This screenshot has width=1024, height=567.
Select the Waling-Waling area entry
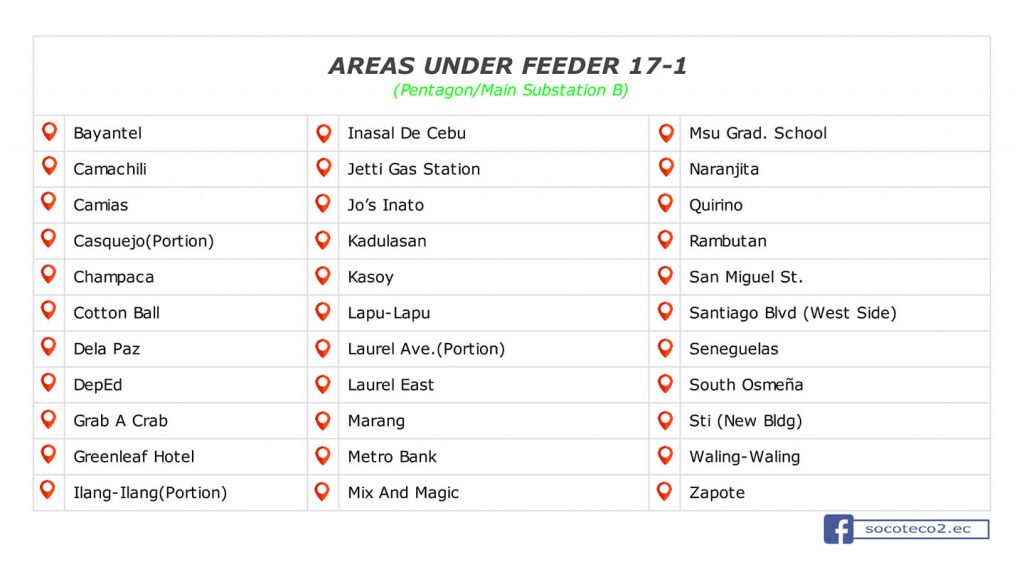coord(744,457)
